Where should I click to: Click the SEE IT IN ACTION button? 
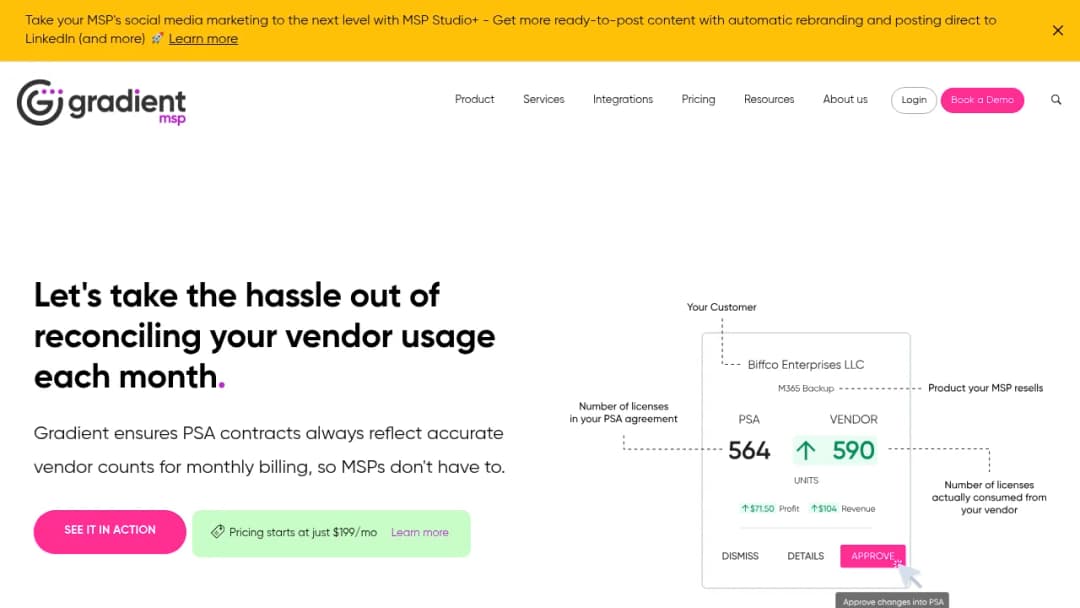coord(110,532)
